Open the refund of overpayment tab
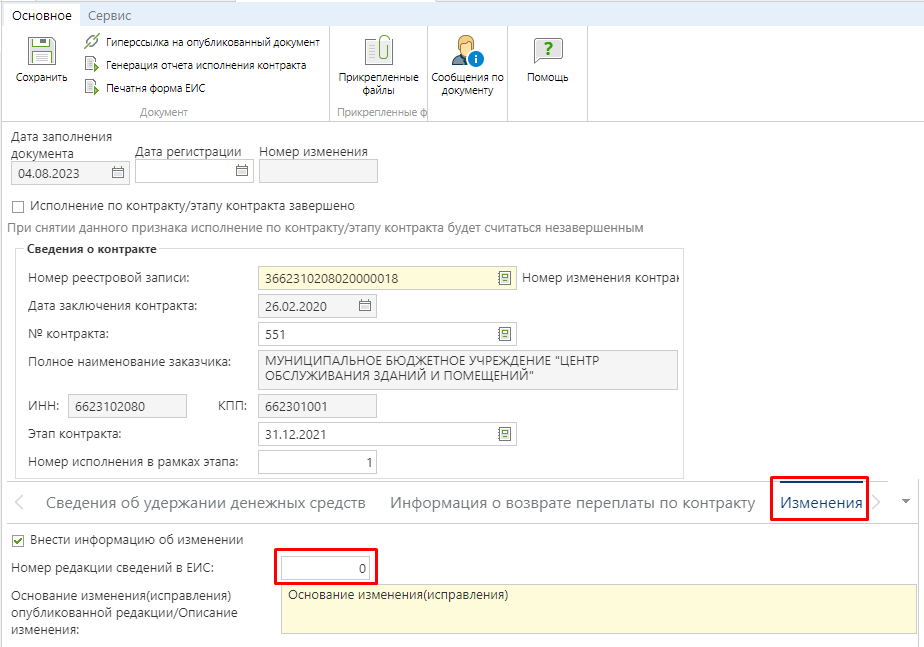 click(572, 502)
